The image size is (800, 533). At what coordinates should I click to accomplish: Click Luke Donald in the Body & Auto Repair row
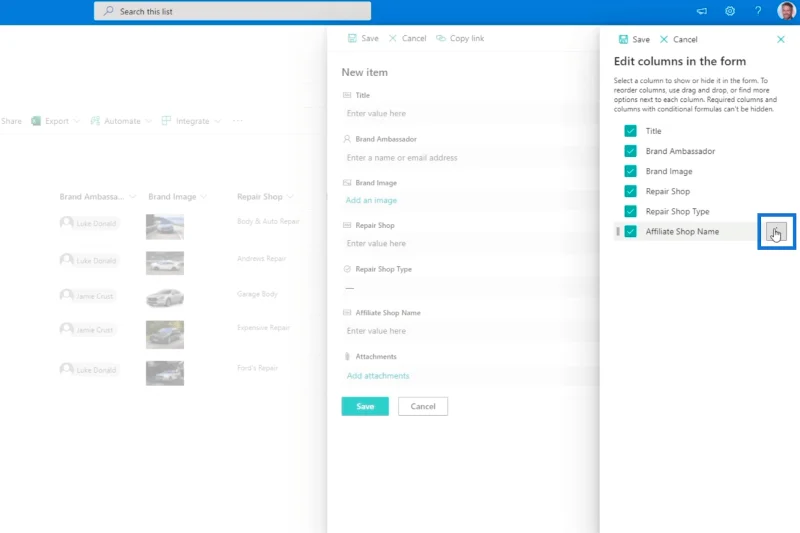pyautogui.click(x=89, y=223)
